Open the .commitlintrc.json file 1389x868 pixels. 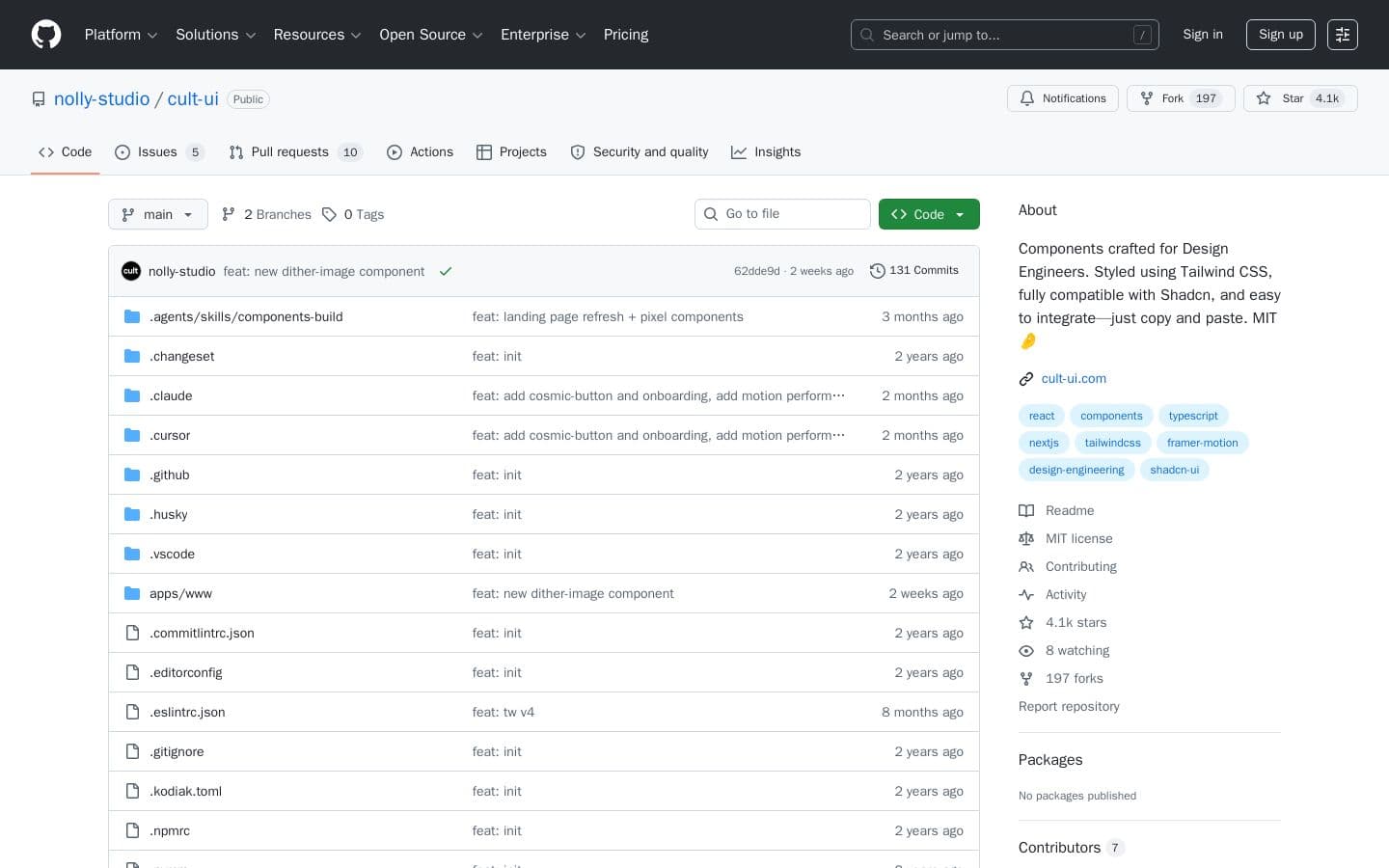point(203,633)
